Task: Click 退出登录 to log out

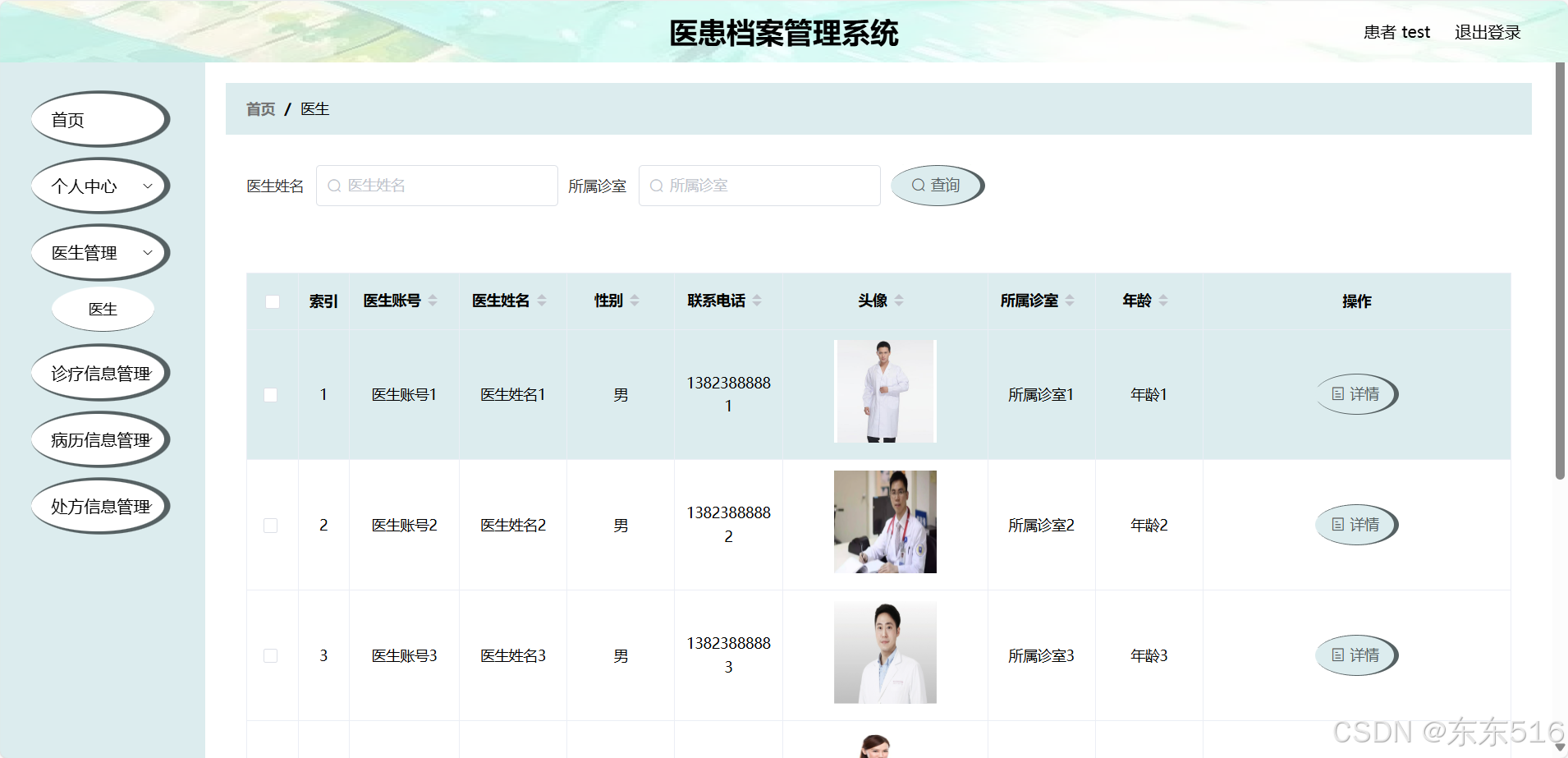Action: point(1488,32)
